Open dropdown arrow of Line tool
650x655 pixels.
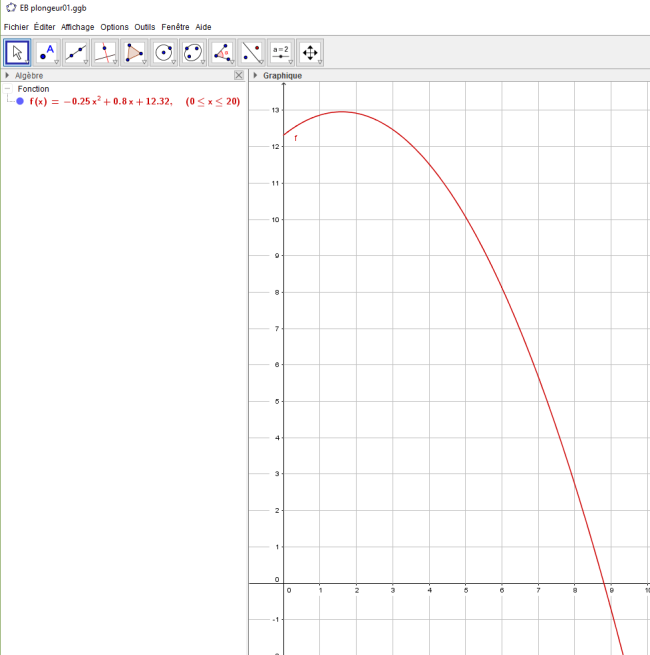coord(86,62)
